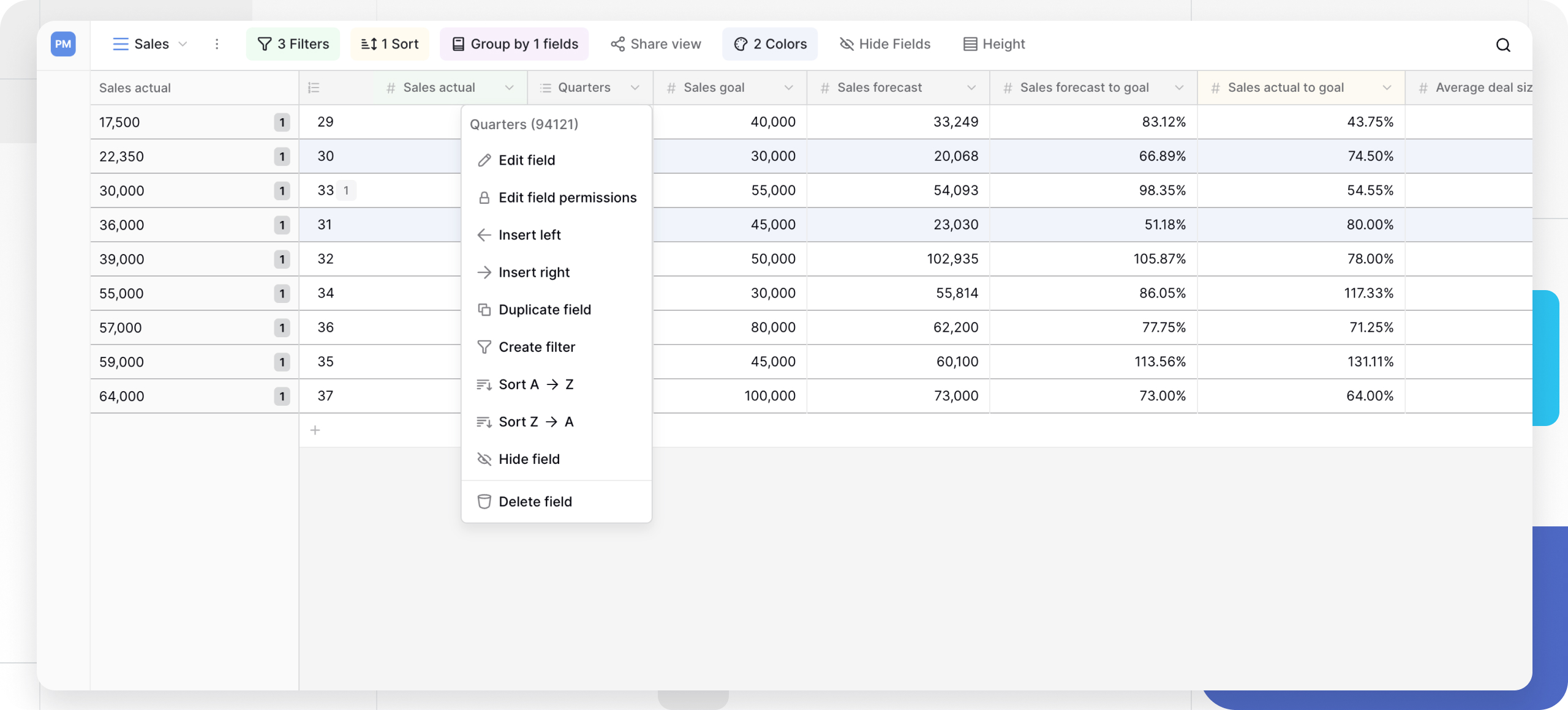Image resolution: width=1568 pixels, height=710 pixels.
Task: Toggle the 3 Filters button
Action: (x=293, y=44)
